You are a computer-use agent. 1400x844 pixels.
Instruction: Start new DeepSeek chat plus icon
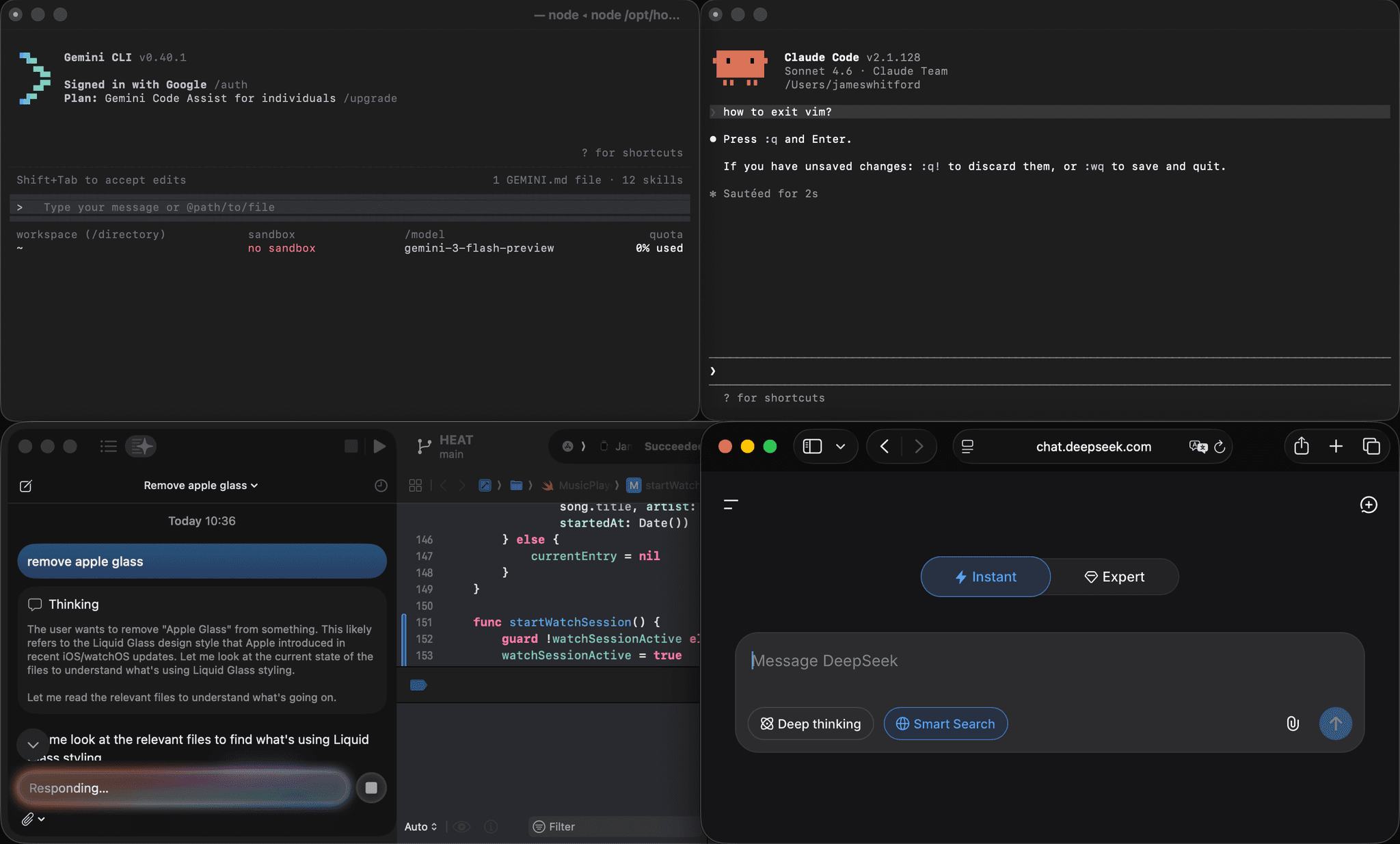click(1369, 505)
